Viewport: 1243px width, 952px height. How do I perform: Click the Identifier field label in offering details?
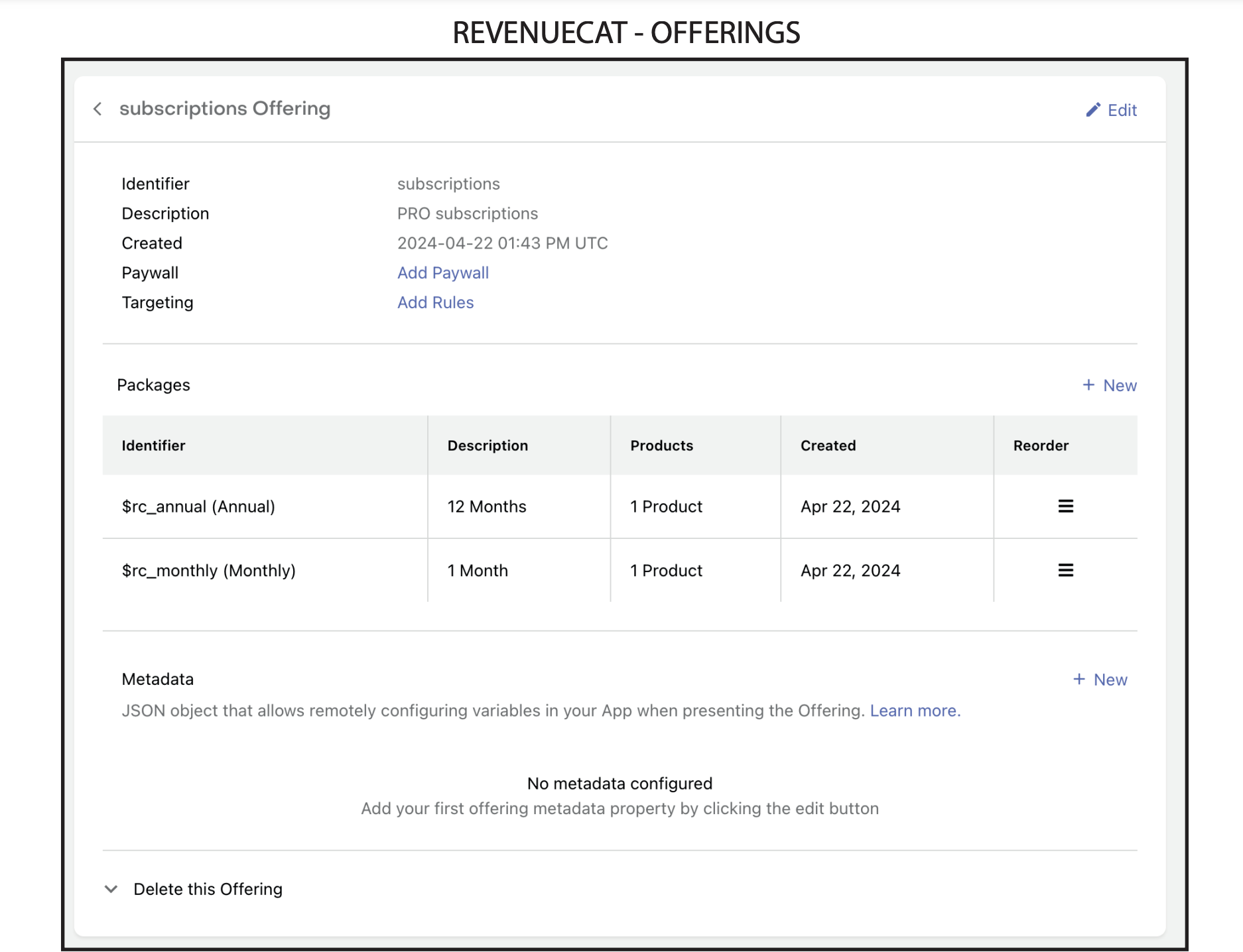pyautogui.click(x=155, y=184)
